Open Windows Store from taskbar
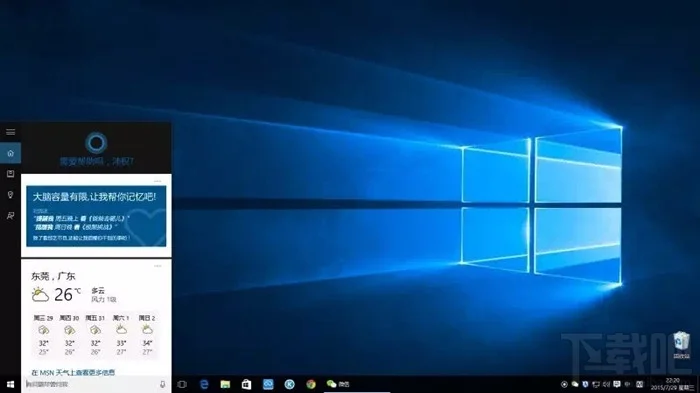700x393 pixels. click(246, 384)
